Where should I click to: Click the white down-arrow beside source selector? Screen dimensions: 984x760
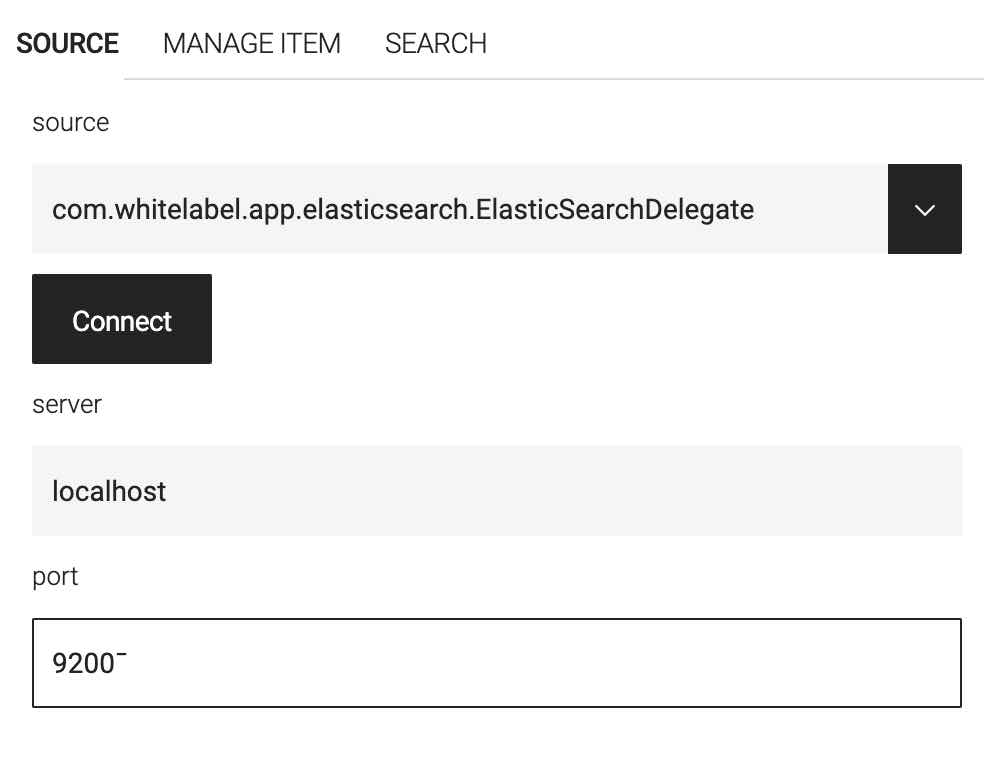click(x=924, y=210)
